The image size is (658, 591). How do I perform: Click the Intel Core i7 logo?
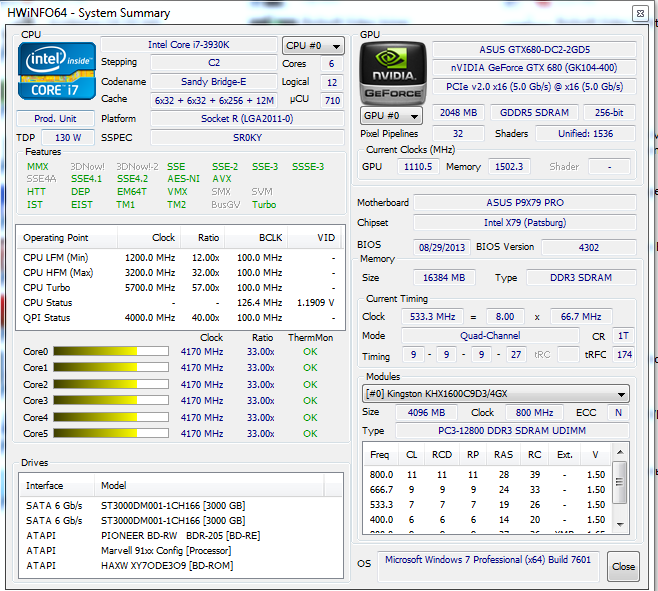(57, 71)
